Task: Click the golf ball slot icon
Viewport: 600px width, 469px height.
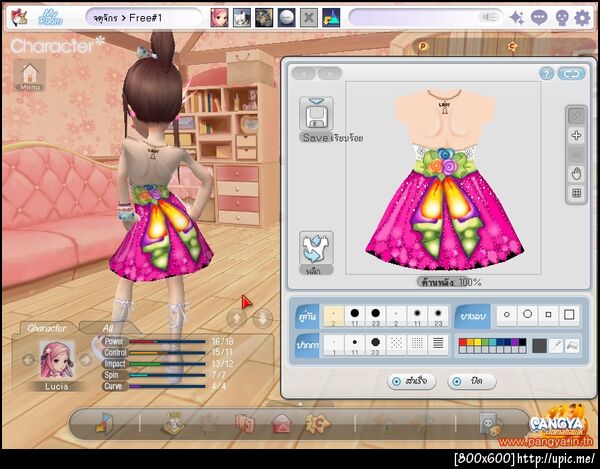Action: 287,18
